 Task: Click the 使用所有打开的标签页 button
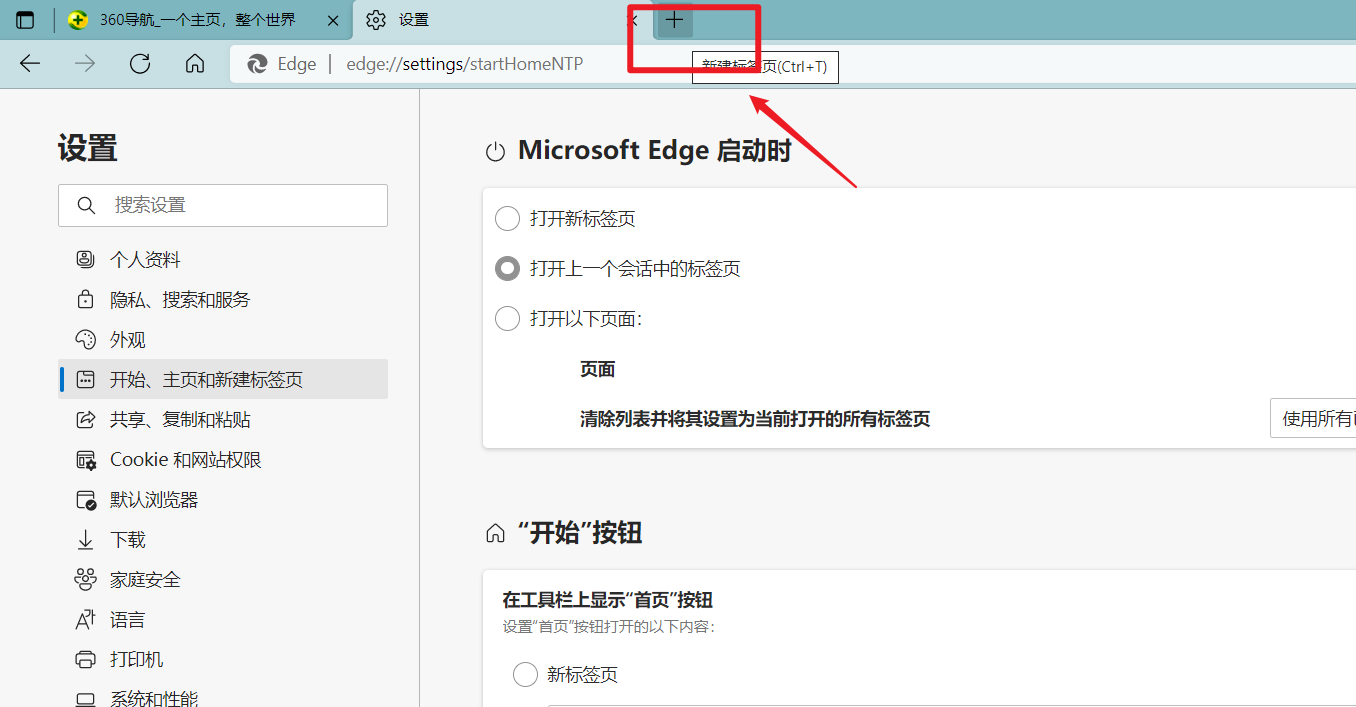point(1320,418)
